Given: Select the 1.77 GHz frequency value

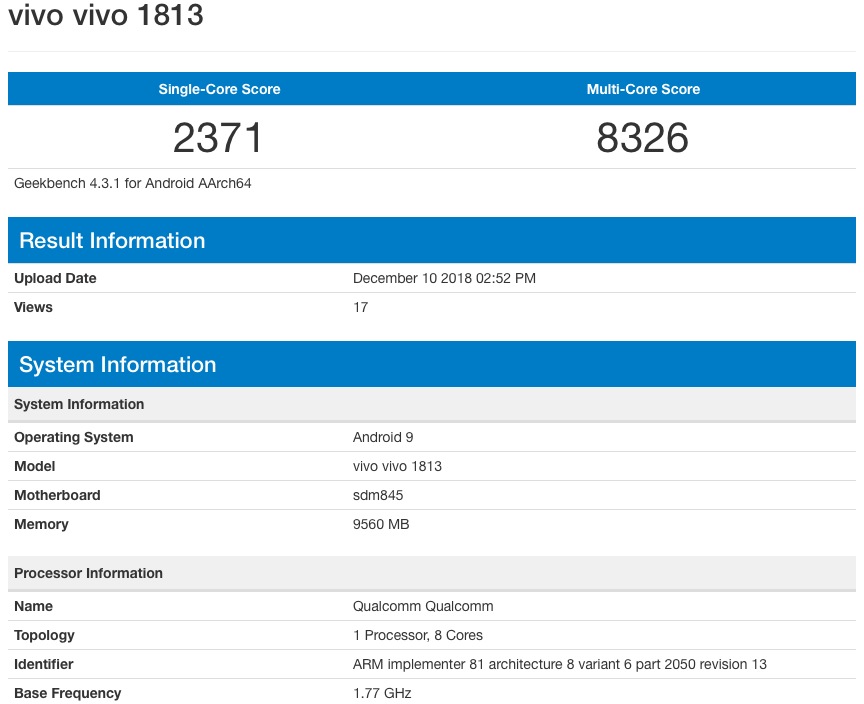Looking at the screenshot, I should pyautogui.click(x=382, y=694).
